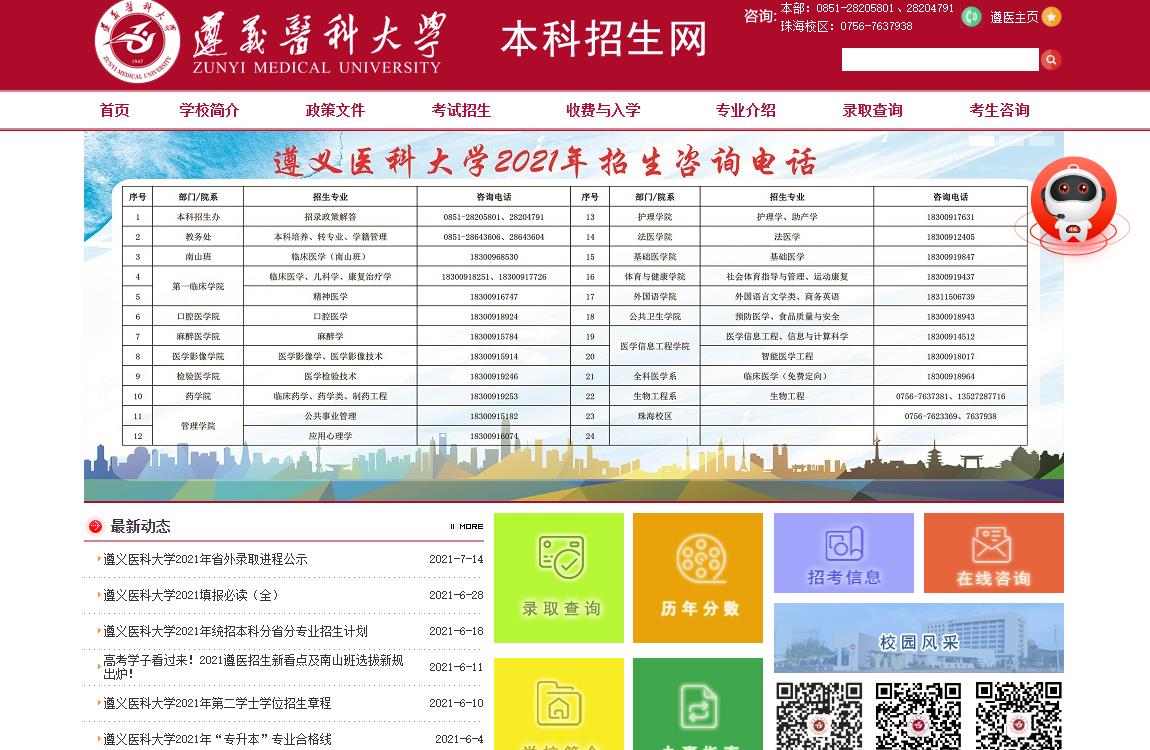Open the 学校简介 navigation item

click(209, 110)
